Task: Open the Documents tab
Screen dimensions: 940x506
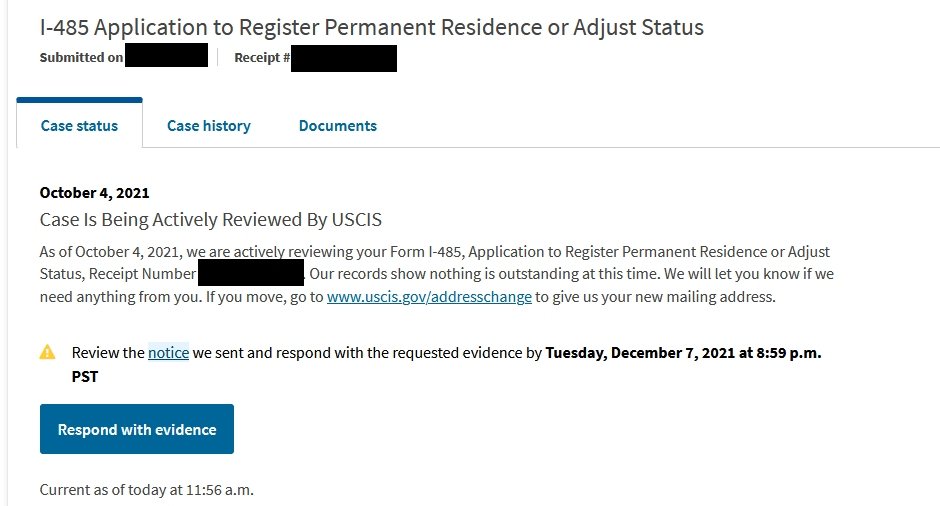Action: 338,126
